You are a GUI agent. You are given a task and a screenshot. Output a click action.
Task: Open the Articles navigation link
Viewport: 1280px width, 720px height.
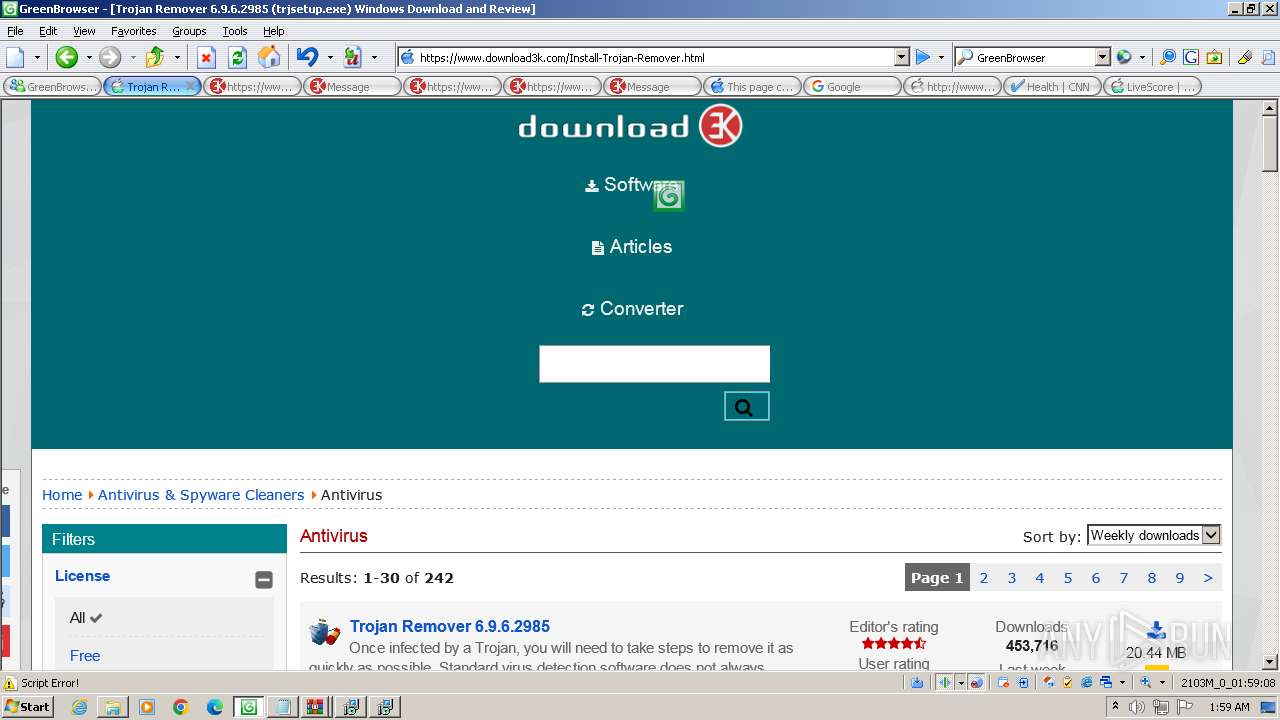click(x=632, y=247)
